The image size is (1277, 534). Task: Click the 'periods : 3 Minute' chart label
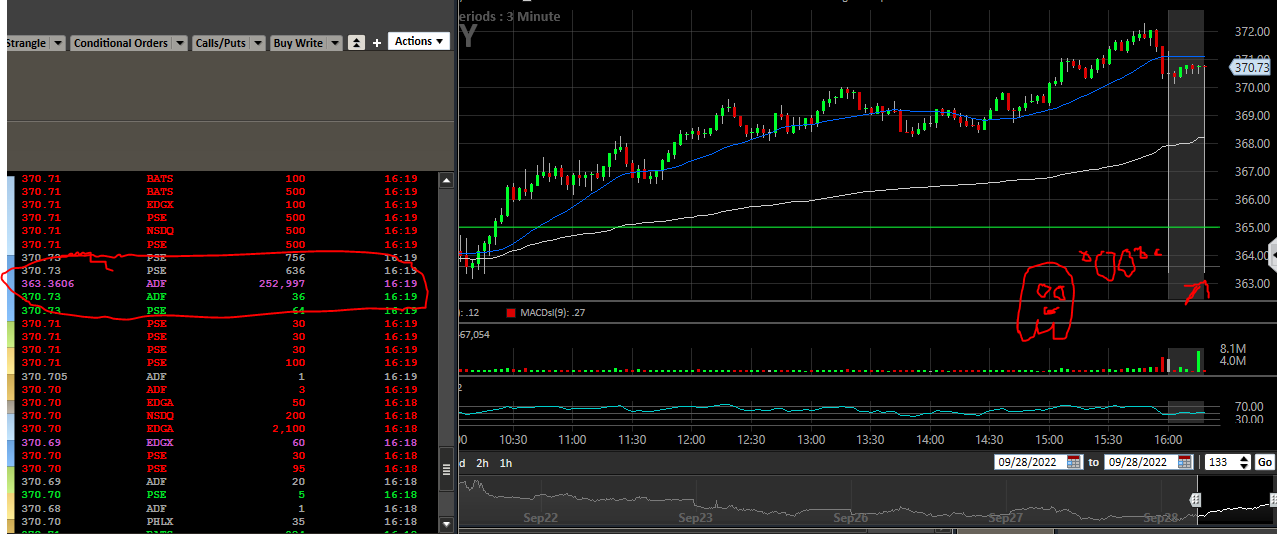tap(510, 16)
